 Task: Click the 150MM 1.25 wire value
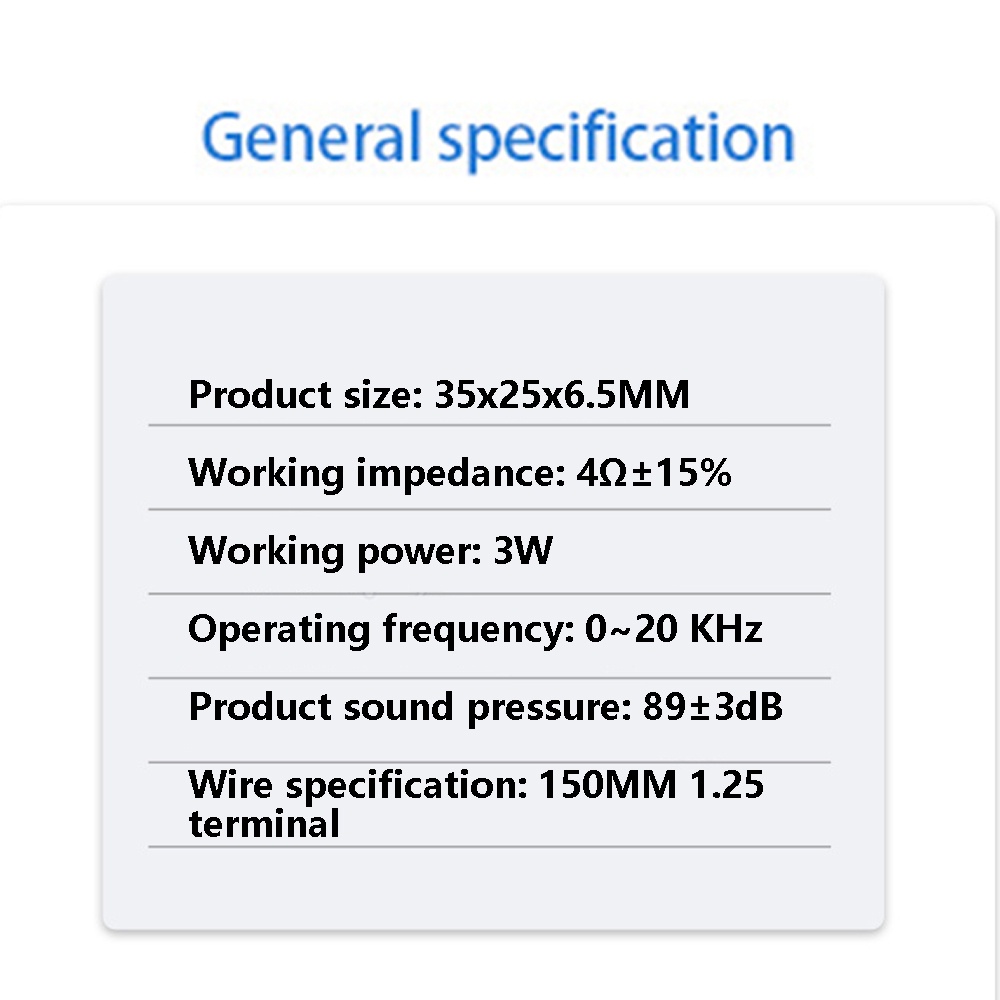651,784
